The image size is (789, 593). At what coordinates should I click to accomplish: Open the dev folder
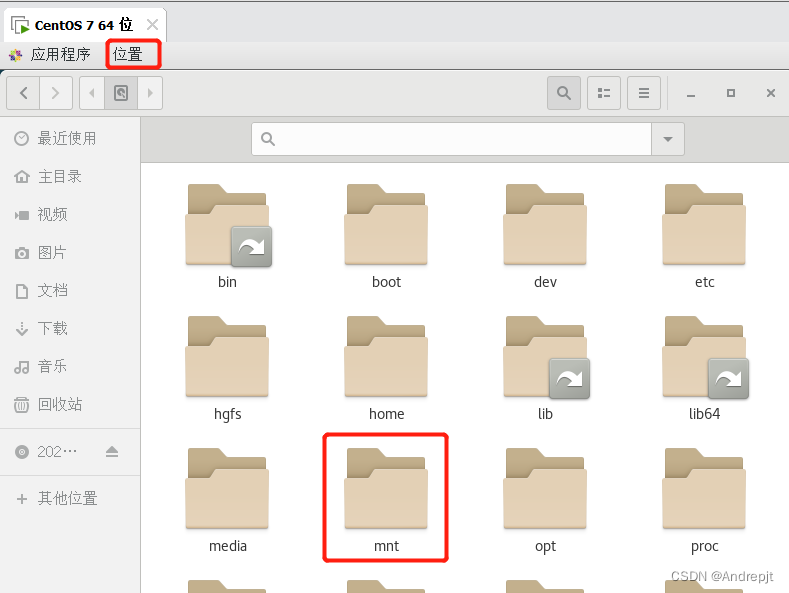tap(545, 236)
